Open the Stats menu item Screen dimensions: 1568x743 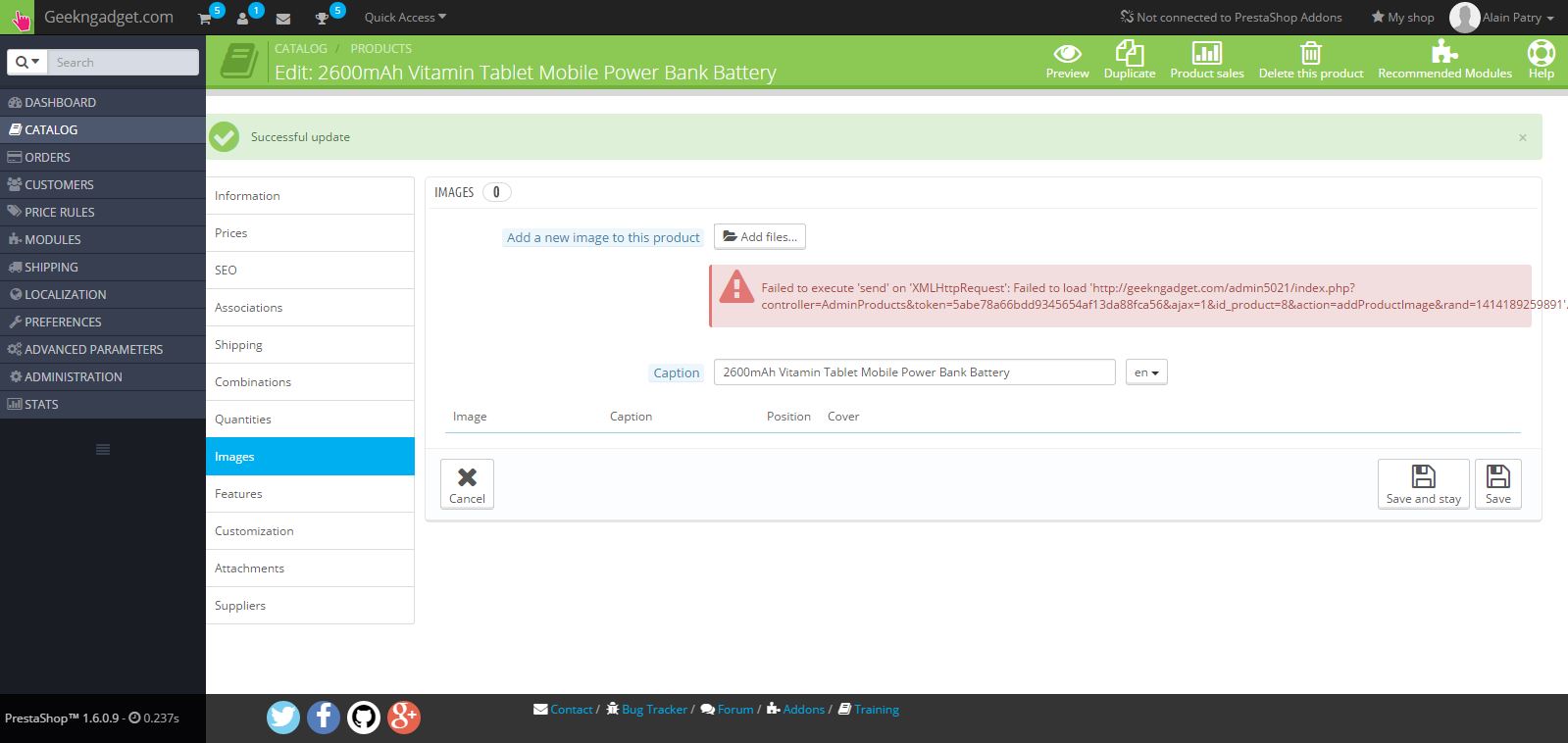click(x=103, y=404)
